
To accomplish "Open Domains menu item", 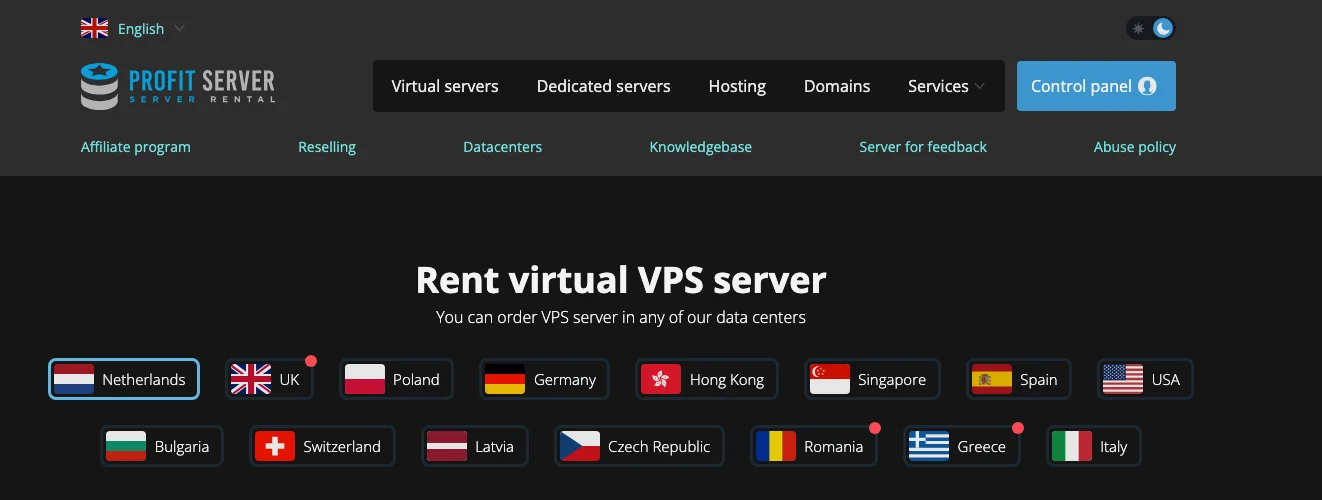I will click(x=837, y=86).
